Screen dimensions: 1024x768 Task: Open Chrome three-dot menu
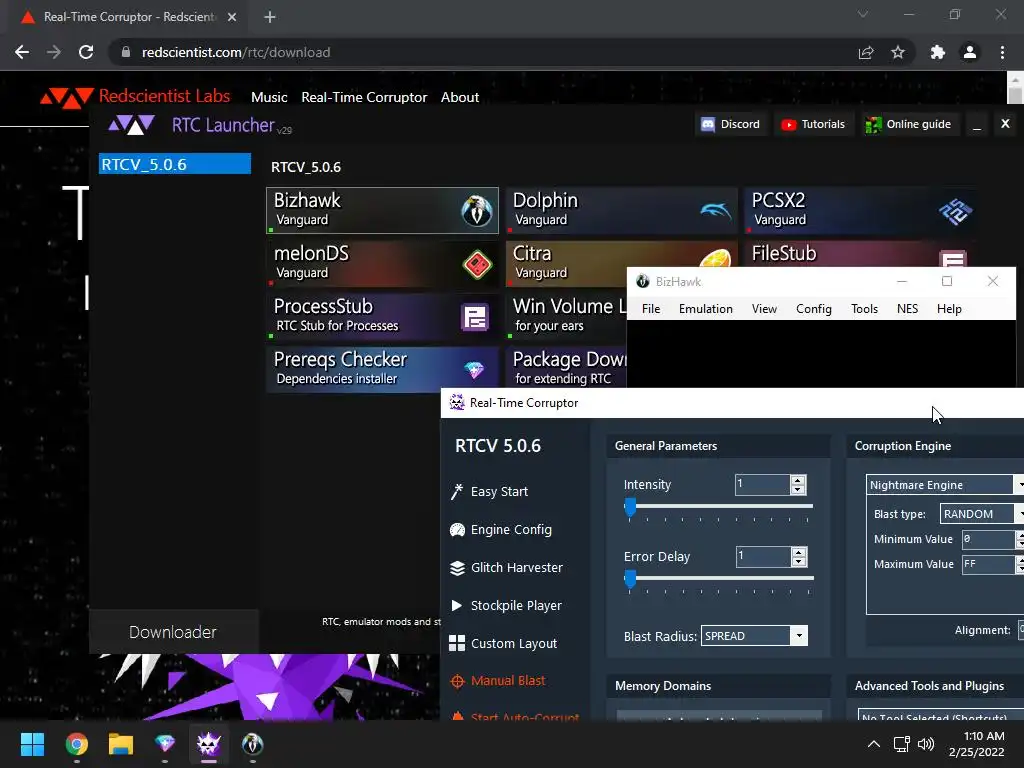click(x=1002, y=52)
